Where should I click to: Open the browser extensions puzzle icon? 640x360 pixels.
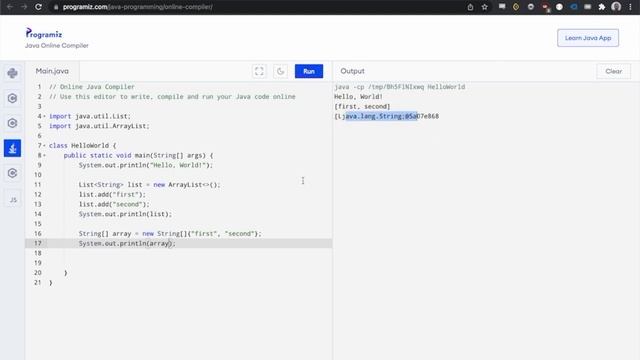(x=602, y=7)
